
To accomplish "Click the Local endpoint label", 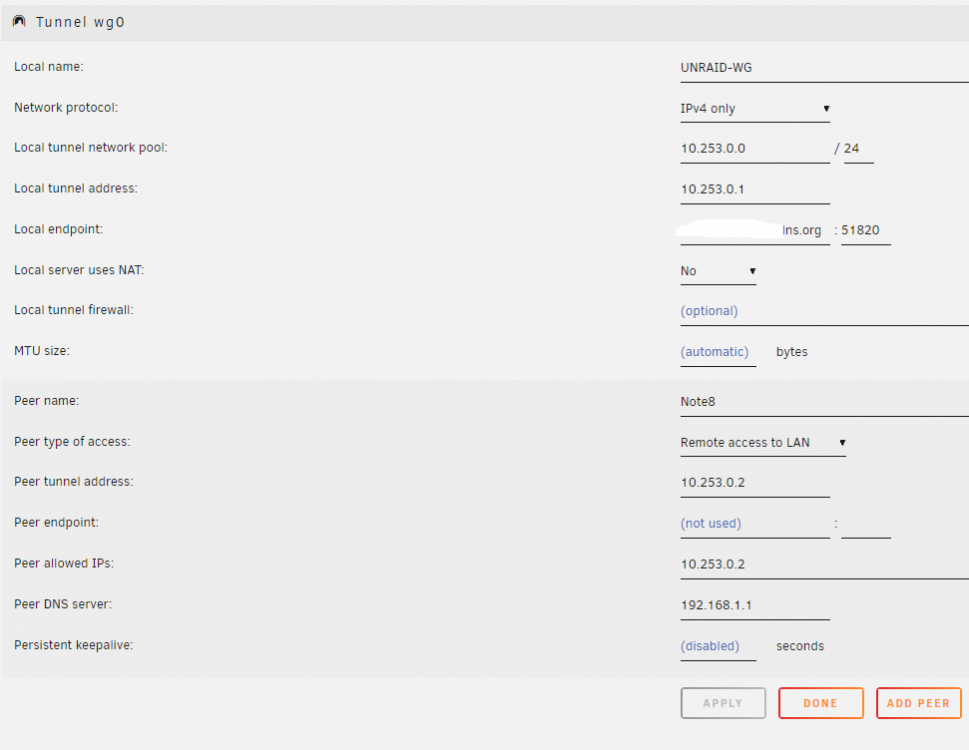I will (59, 229).
